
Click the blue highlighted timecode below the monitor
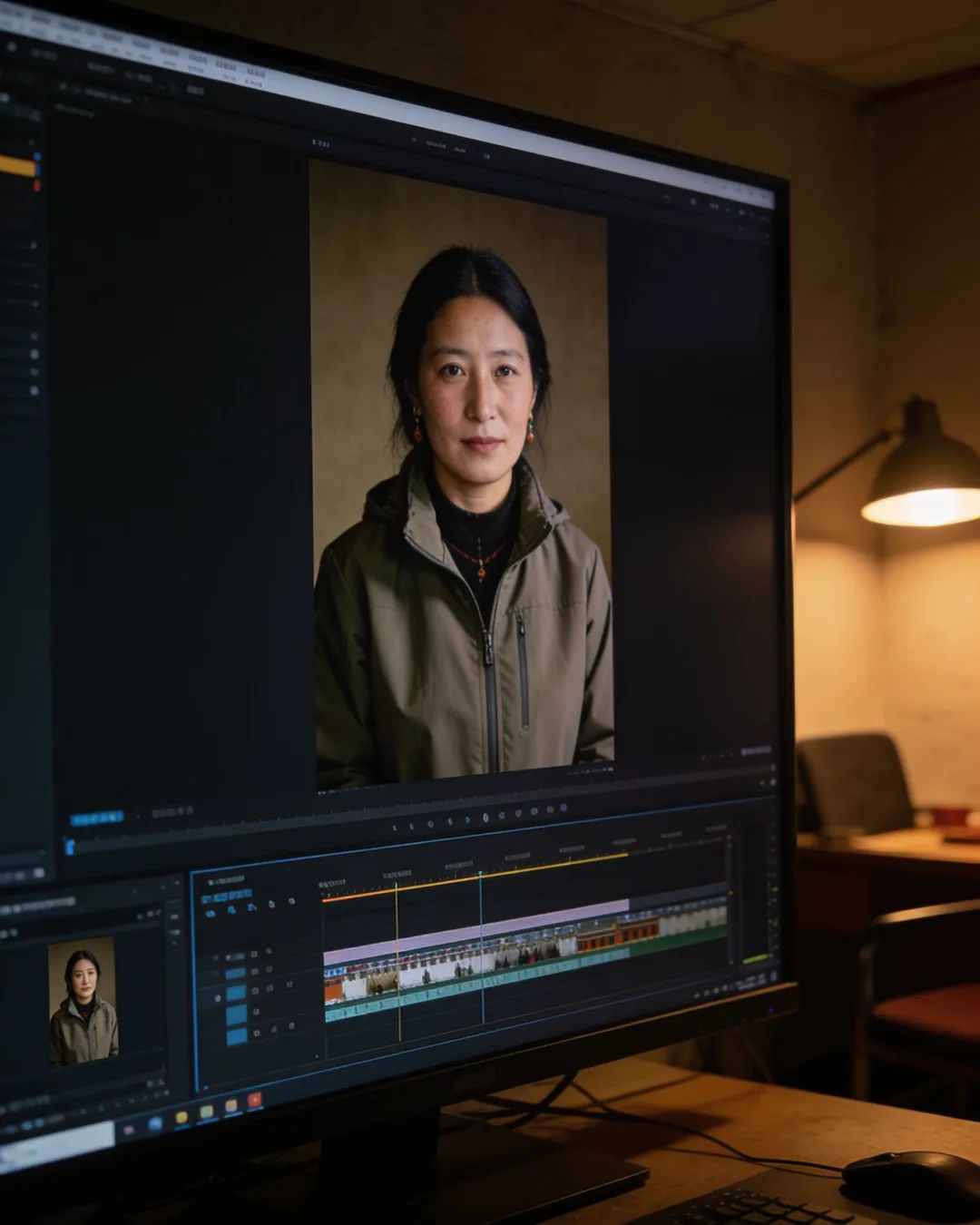point(96,818)
